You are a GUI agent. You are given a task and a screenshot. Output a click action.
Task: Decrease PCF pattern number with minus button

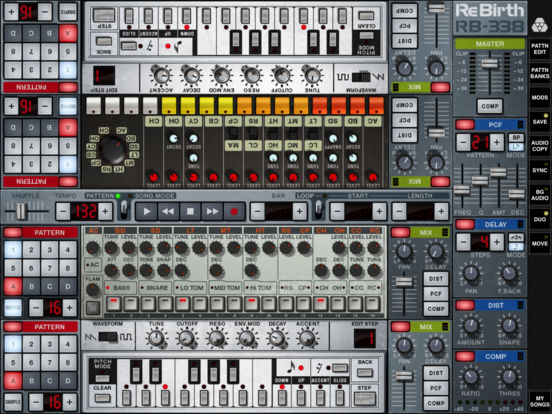[x=463, y=142]
